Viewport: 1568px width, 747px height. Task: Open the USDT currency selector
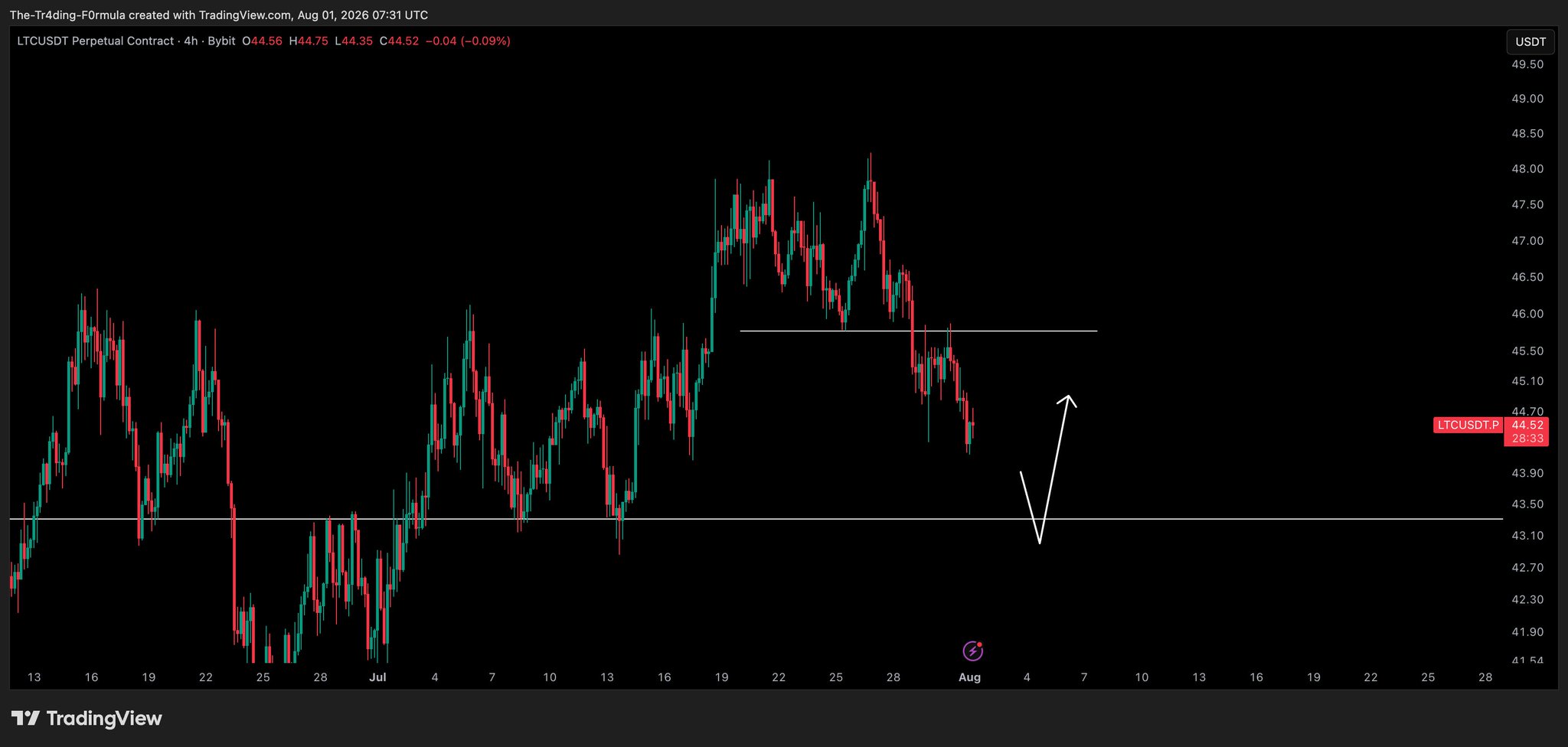coord(1530,42)
